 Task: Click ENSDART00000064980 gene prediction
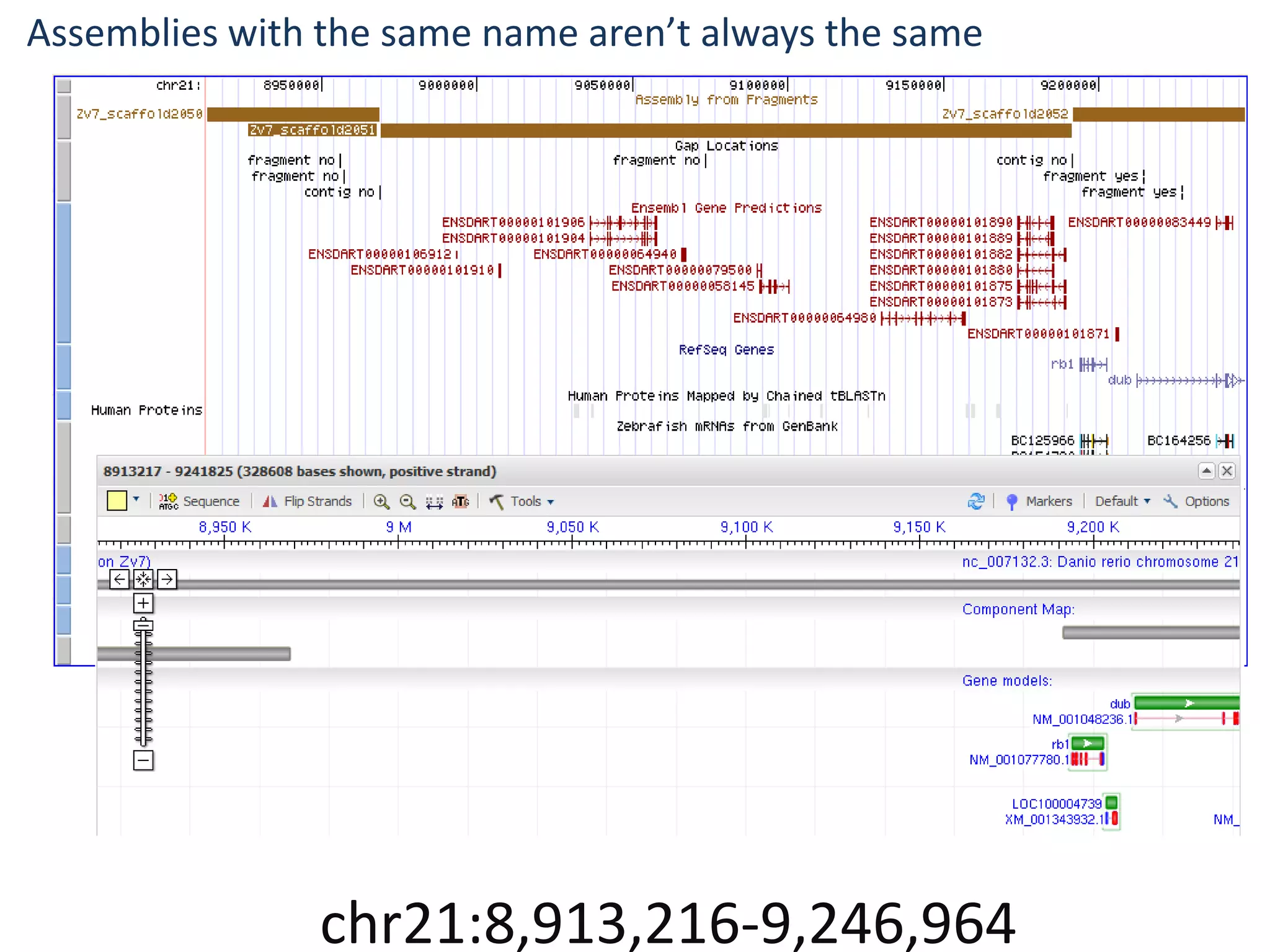point(849,319)
